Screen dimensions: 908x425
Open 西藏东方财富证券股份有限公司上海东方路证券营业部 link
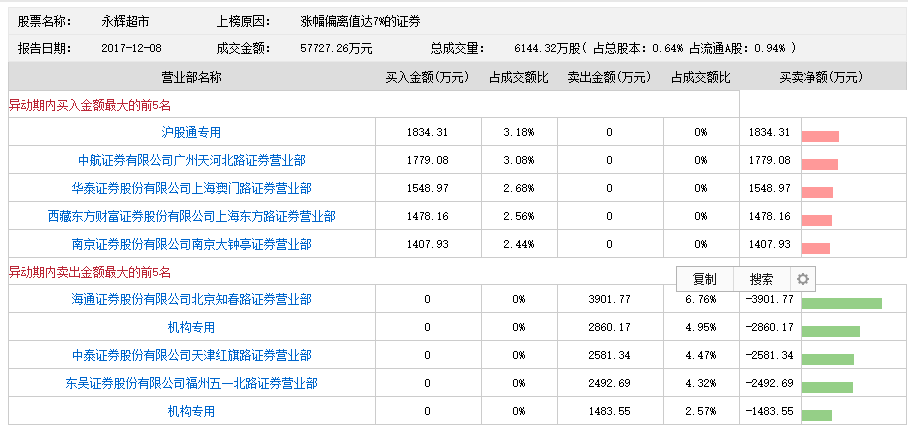point(191,216)
